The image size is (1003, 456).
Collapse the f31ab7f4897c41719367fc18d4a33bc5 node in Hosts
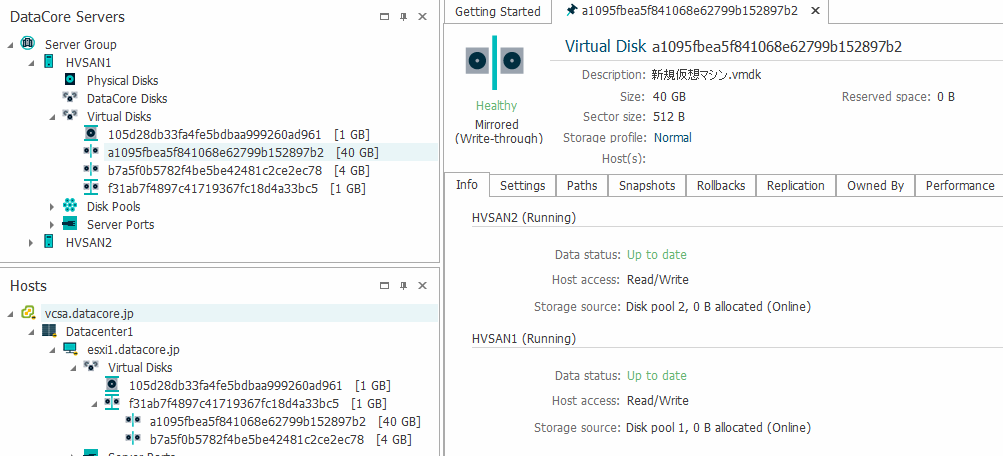pos(95,404)
